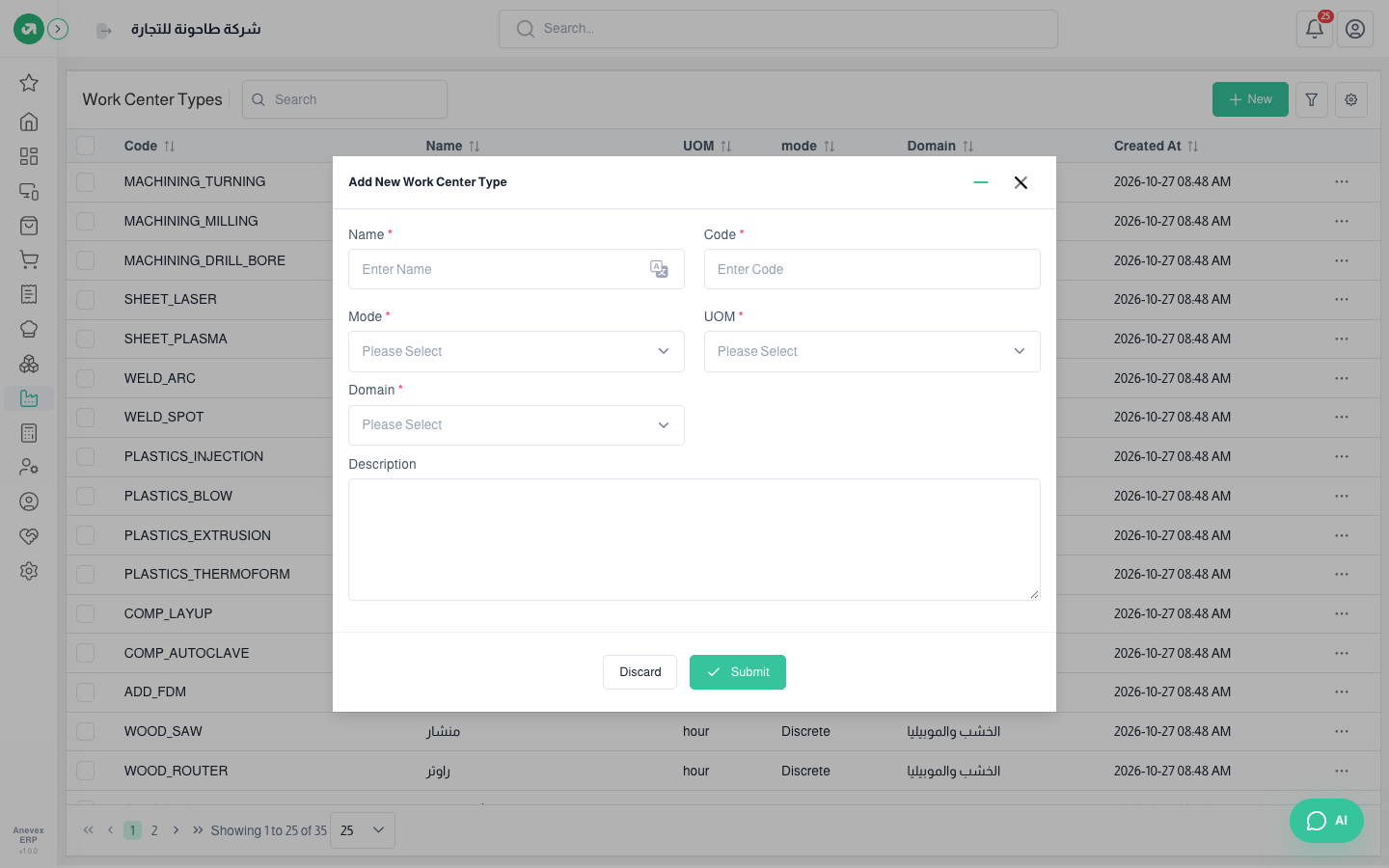This screenshot has height=868, width=1389.
Task: Click the Discard button
Action: pyautogui.click(x=640, y=672)
